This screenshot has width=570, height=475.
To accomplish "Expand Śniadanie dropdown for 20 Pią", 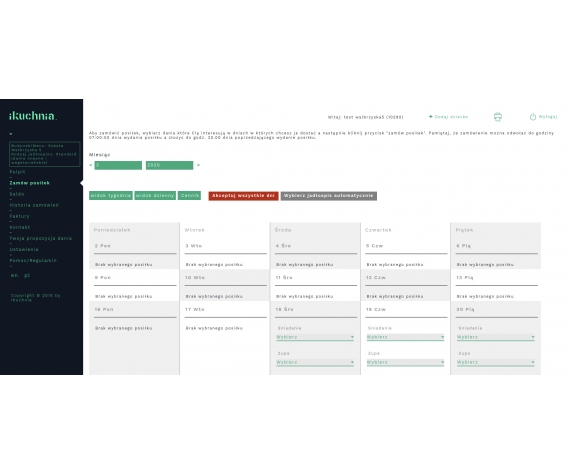I will tap(496, 337).
